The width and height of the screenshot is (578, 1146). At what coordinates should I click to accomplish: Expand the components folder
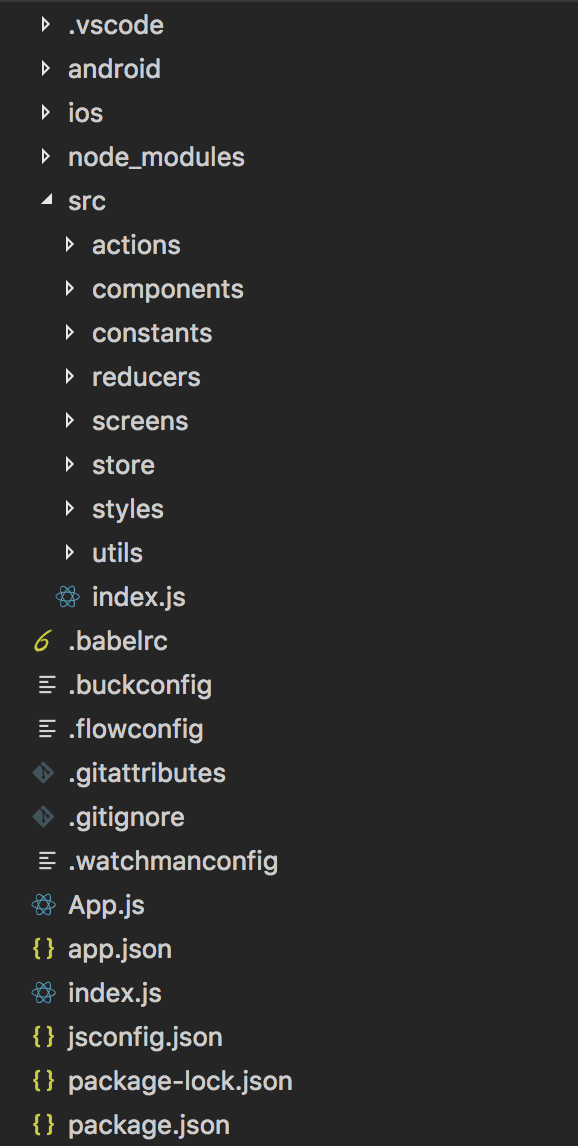(x=167, y=288)
